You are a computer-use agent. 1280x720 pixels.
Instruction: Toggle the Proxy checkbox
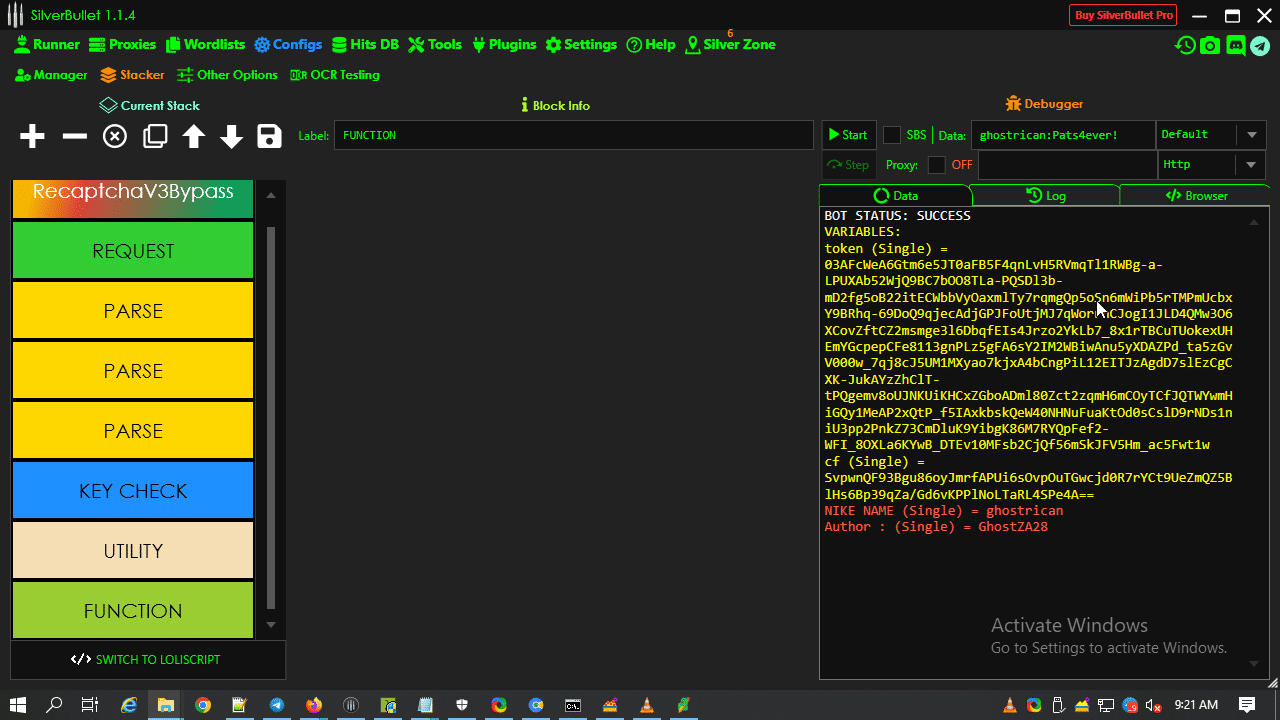[936, 165]
